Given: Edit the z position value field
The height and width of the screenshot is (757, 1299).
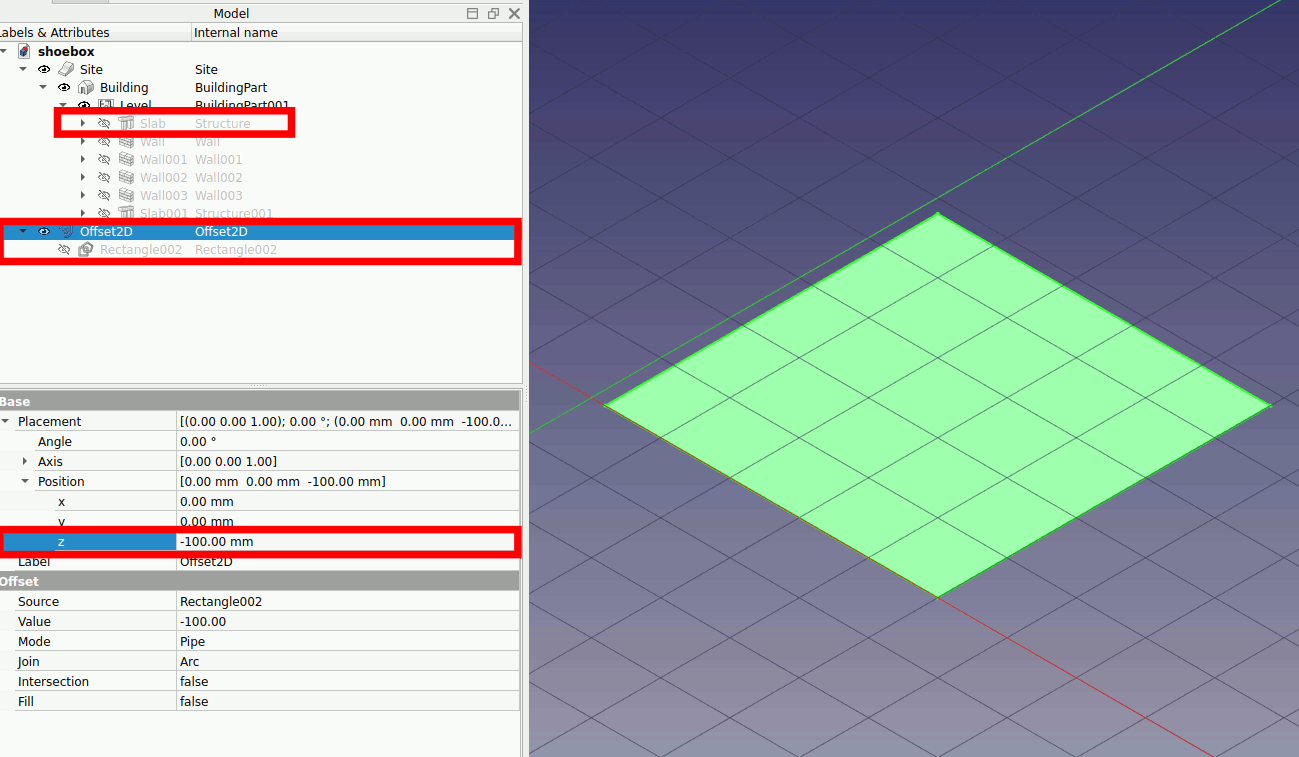Looking at the screenshot, I should pyautogui.click(x=345, y=541).
